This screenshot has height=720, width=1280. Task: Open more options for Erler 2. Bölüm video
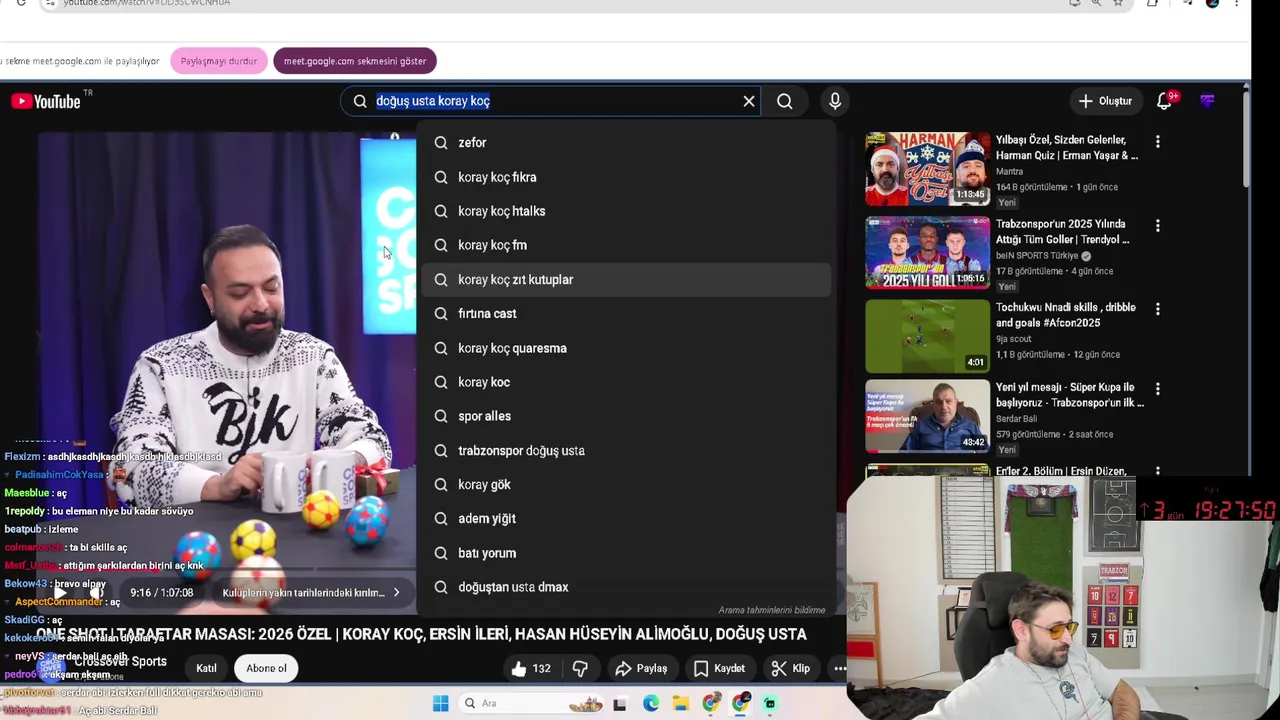(1158, 471)
